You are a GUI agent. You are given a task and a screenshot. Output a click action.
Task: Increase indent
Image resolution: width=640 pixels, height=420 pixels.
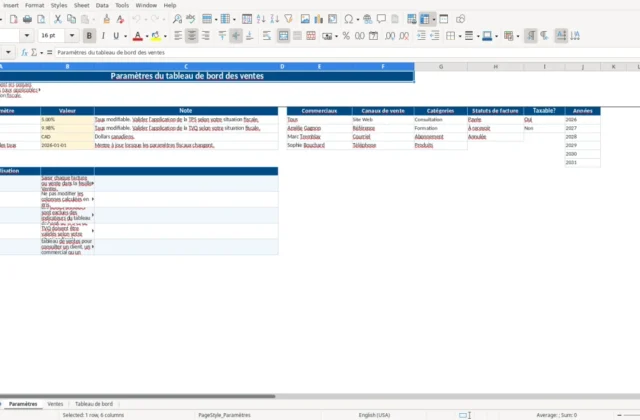pos(421,36)
